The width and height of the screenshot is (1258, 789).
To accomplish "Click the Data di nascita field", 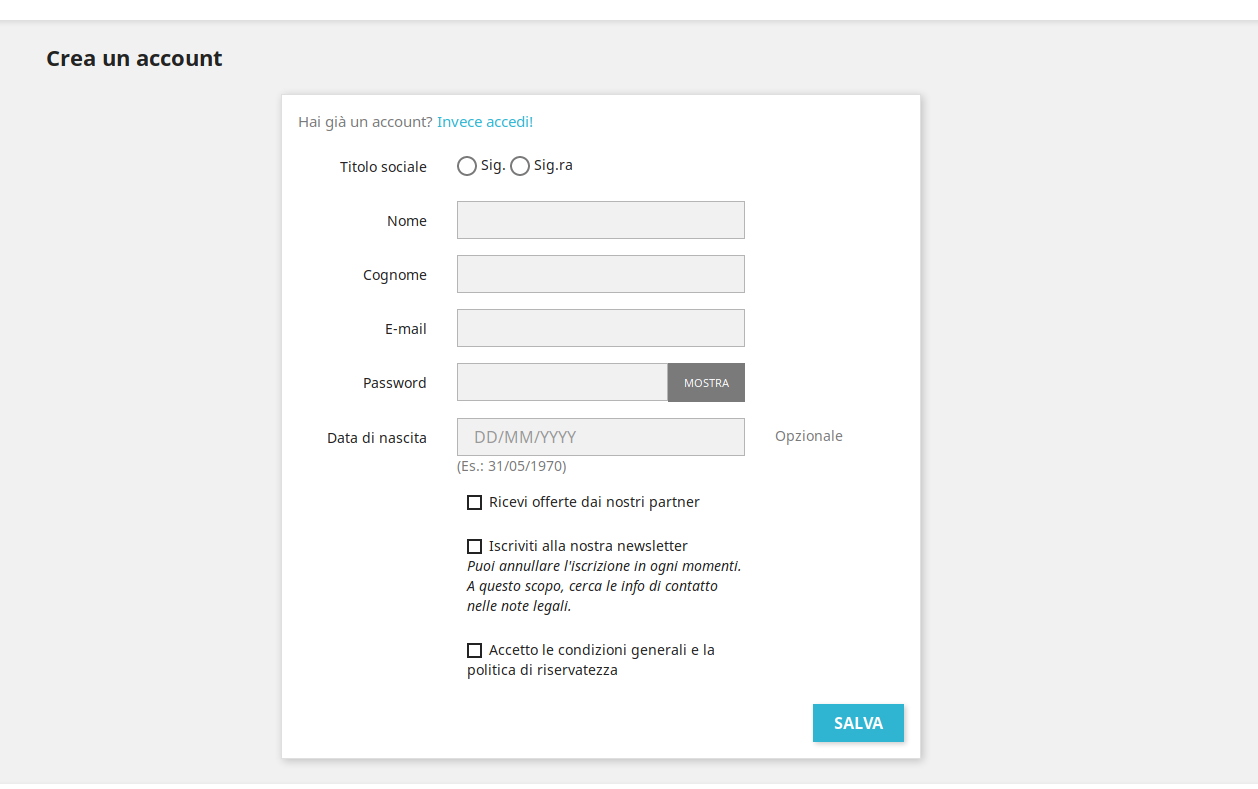I will tap(601, 437).
